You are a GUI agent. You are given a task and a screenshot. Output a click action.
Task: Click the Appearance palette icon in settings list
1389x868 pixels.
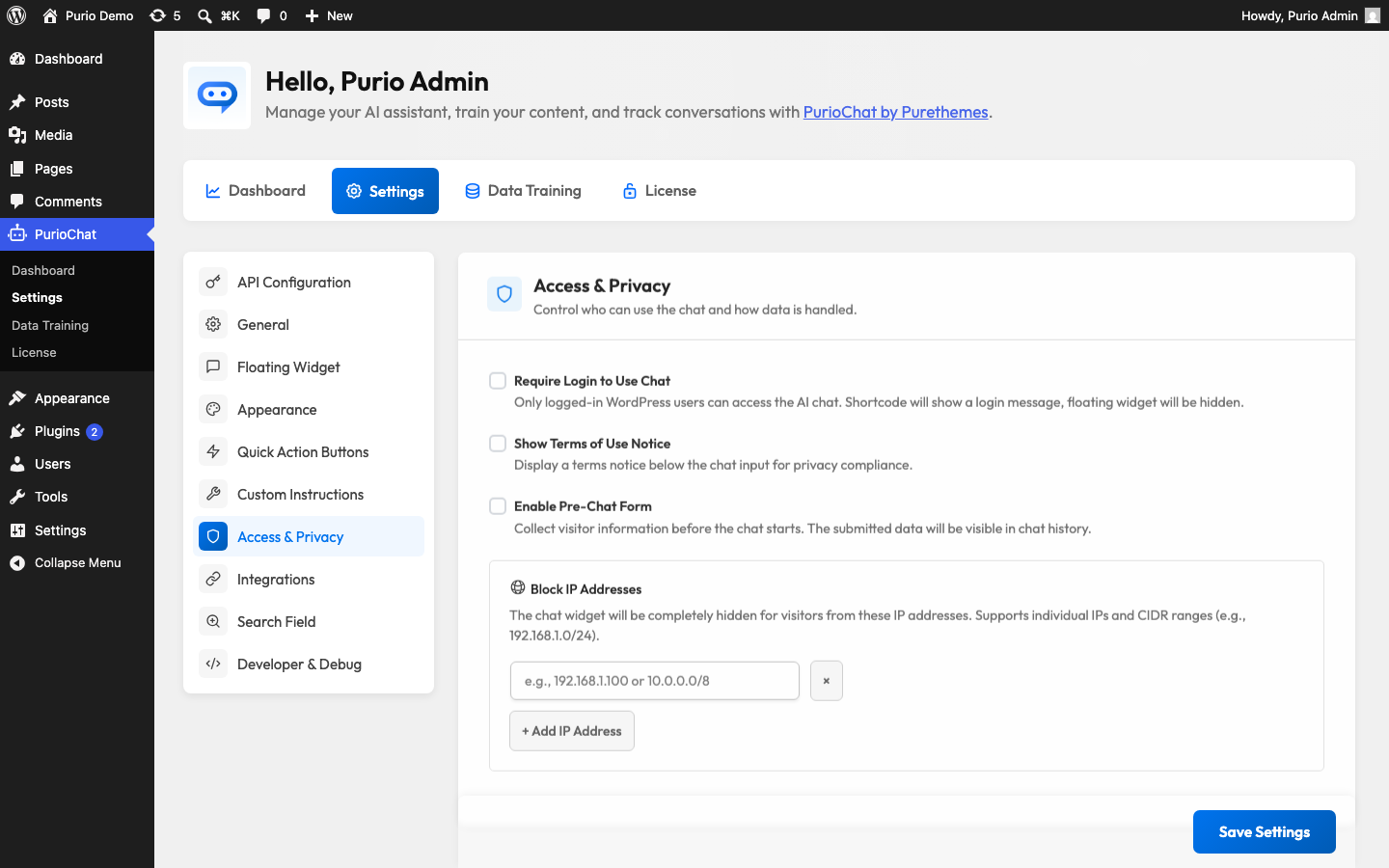point(213,409)
